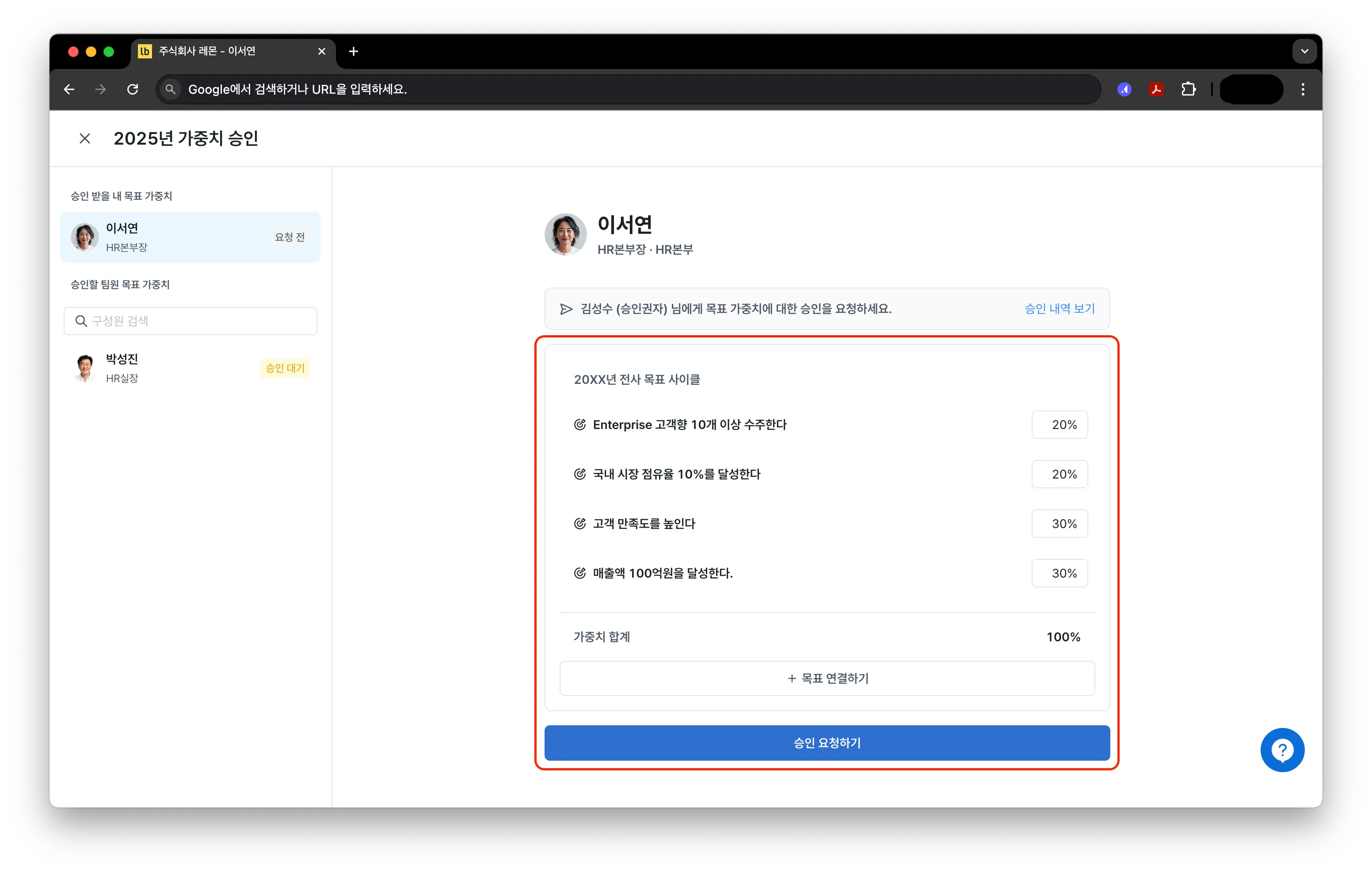Click the 승인 요청하기 button
The height and width of the screenshot is (873, 1372).
tap(827, 743)
